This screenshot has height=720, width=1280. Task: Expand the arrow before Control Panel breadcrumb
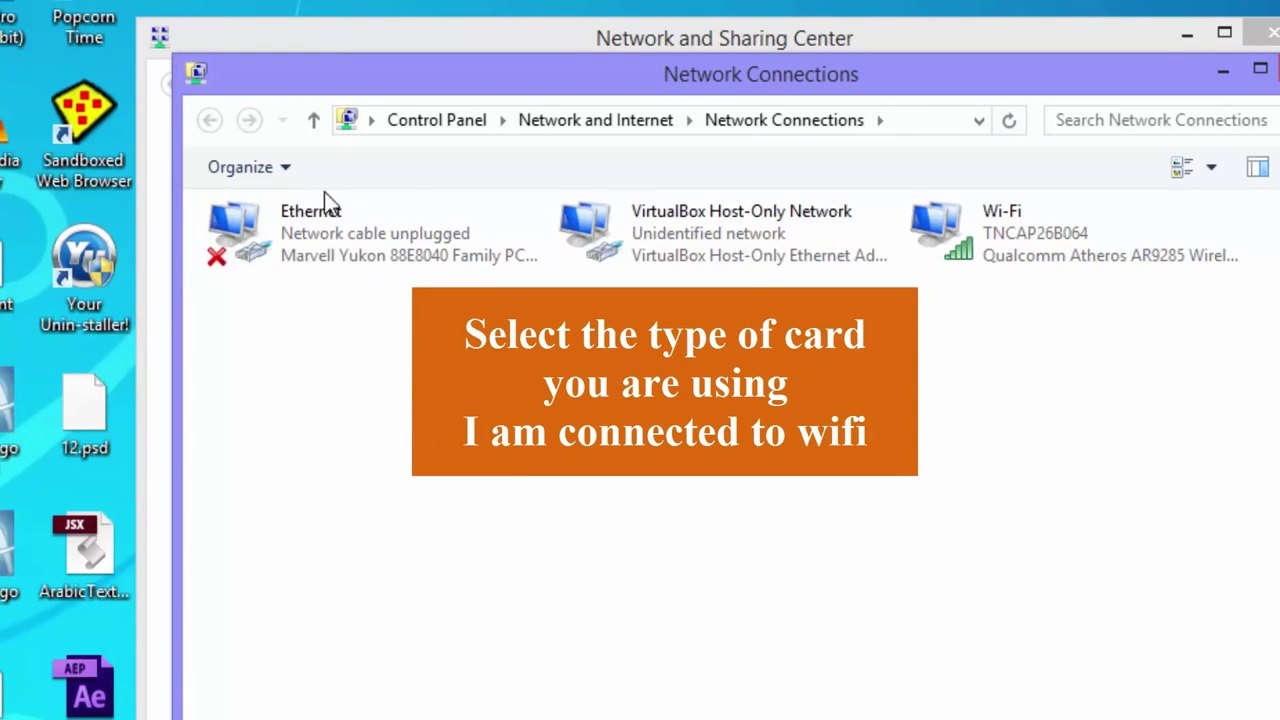click(372, 120)
